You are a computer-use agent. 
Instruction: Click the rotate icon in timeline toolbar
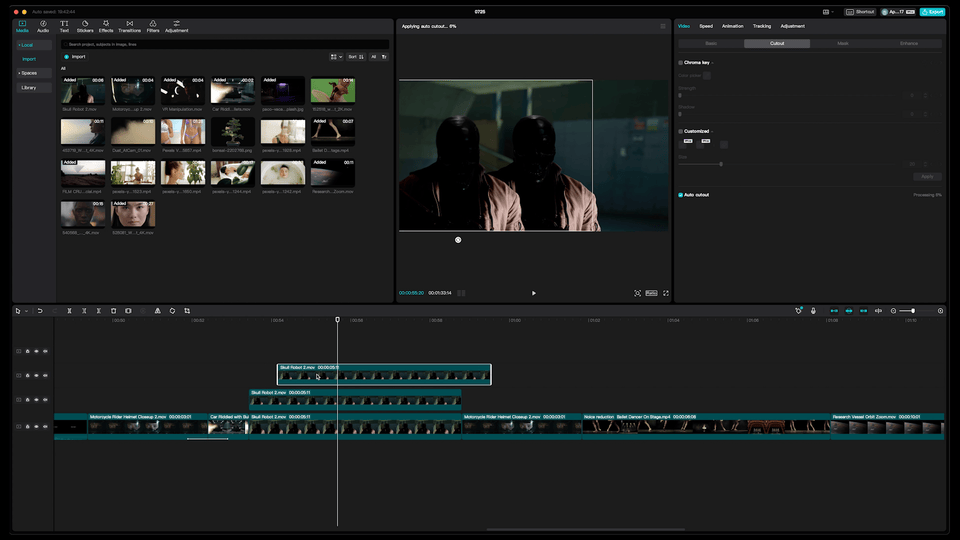[172, 311]
